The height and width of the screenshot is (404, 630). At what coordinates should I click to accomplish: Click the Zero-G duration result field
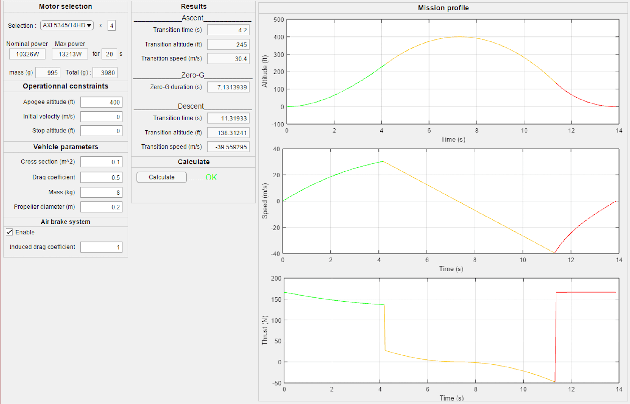(228, 87)
